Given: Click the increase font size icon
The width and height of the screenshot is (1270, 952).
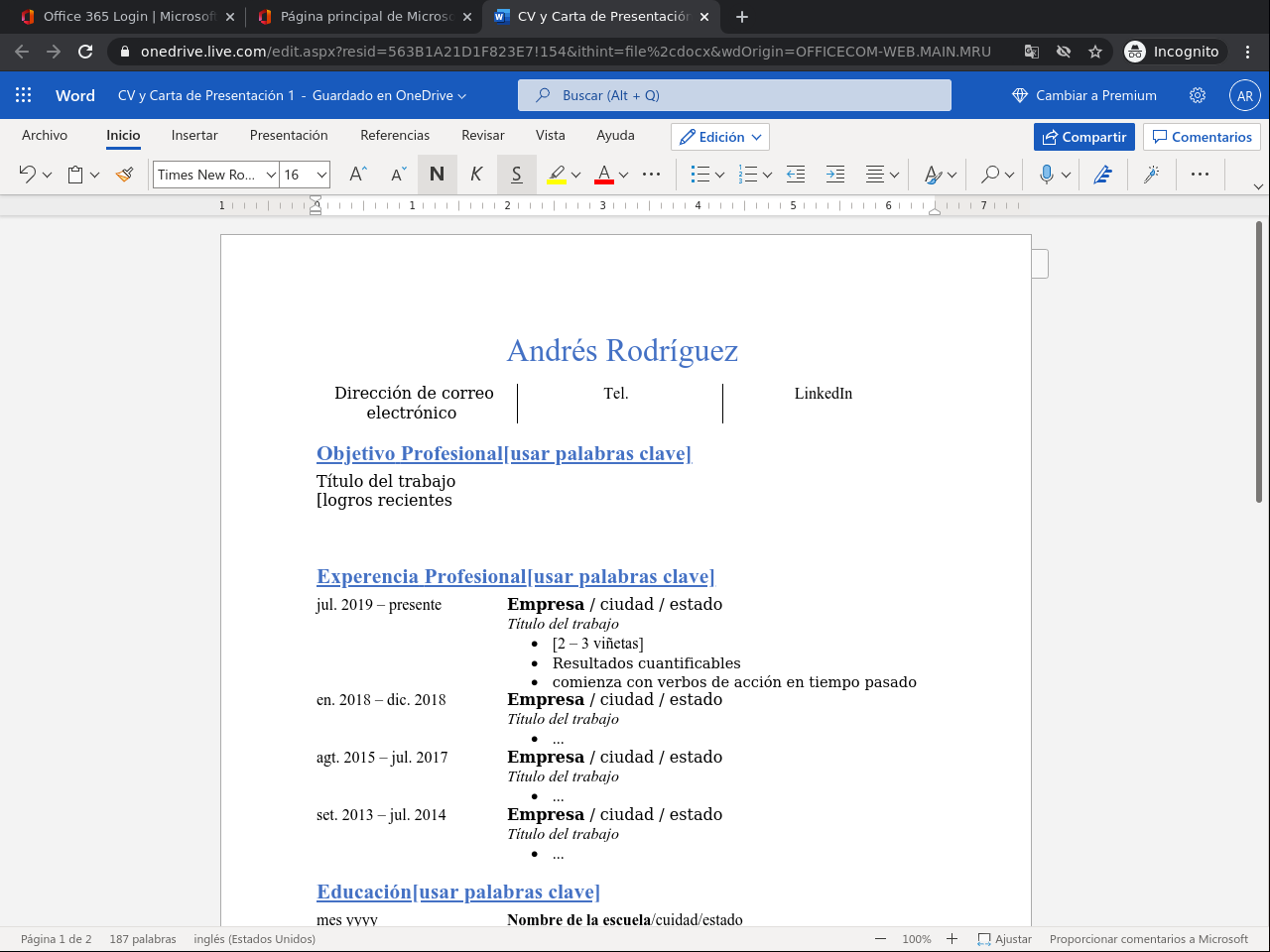Looking at the screenshot, I should [x=358, y=175].
